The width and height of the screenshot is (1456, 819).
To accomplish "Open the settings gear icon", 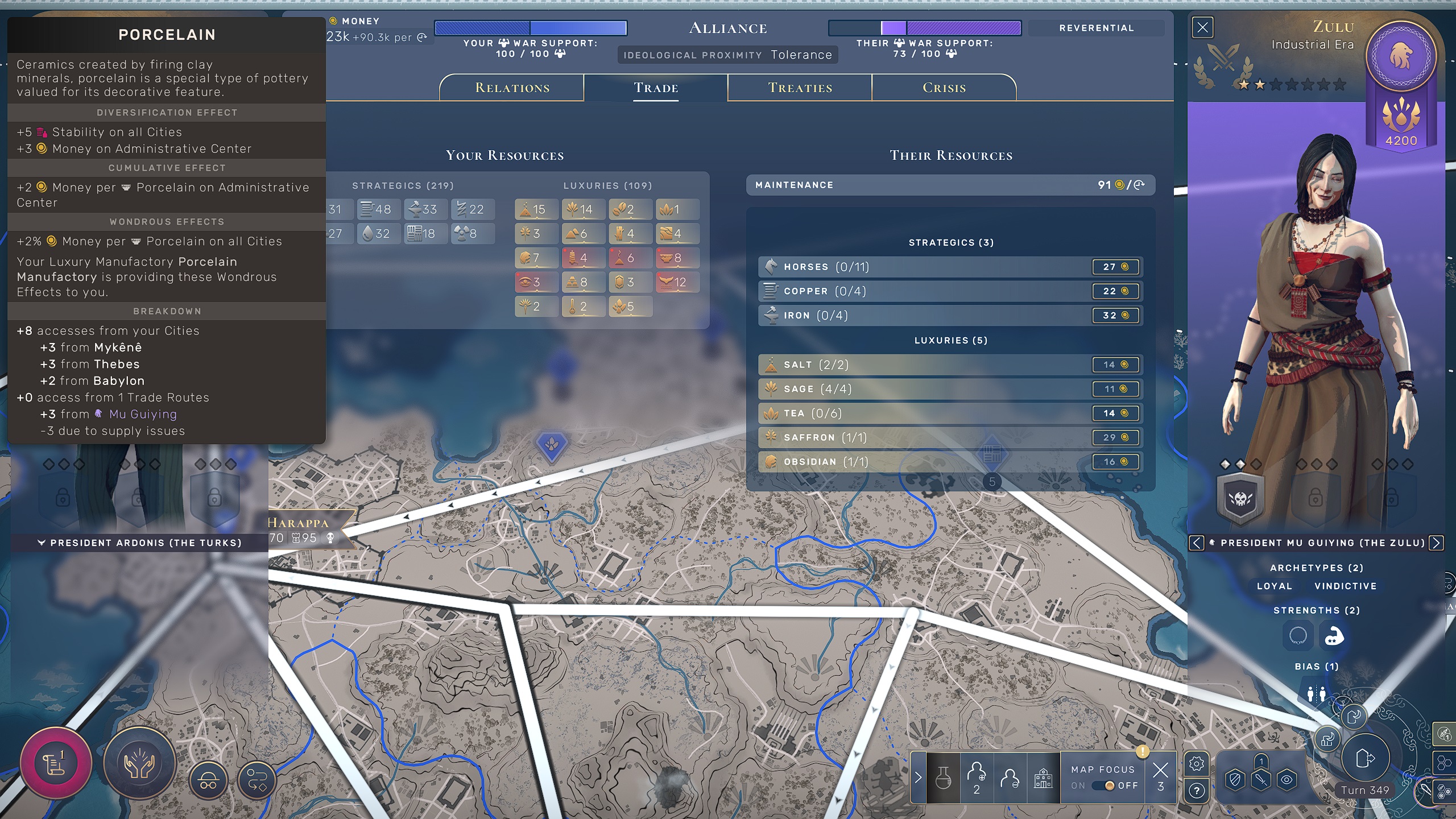I will 1197,764.
